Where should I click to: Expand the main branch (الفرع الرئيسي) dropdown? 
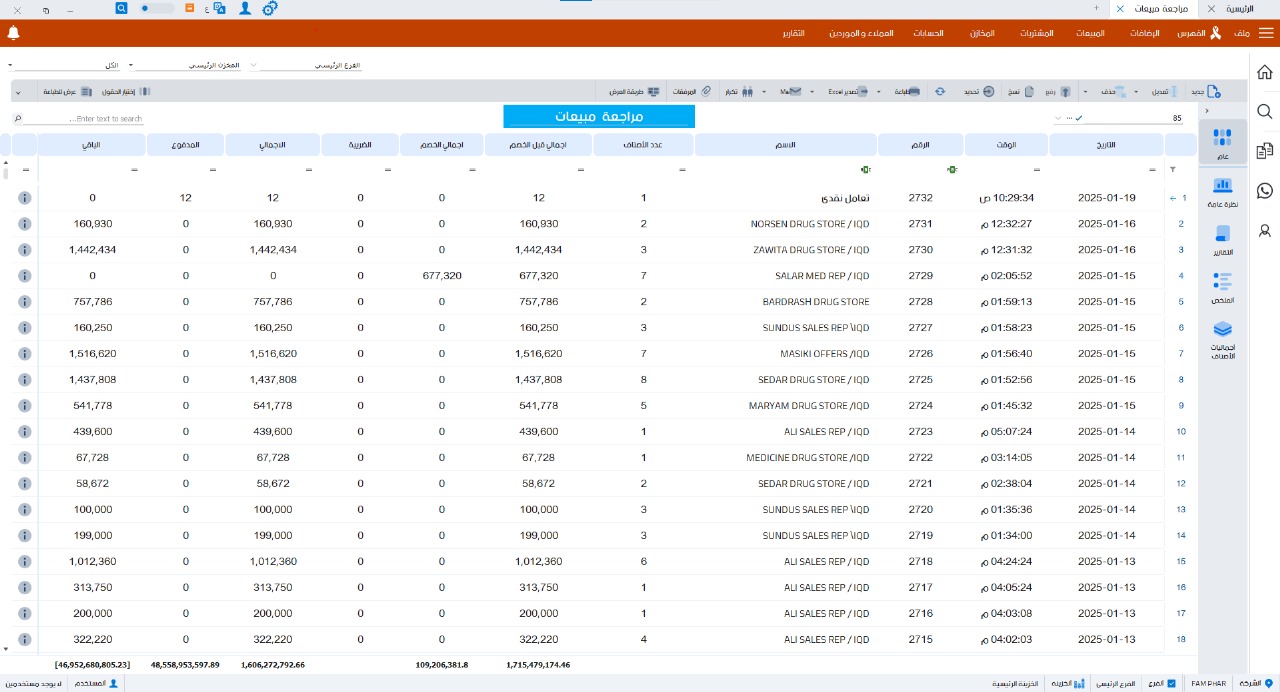[252, 65]
